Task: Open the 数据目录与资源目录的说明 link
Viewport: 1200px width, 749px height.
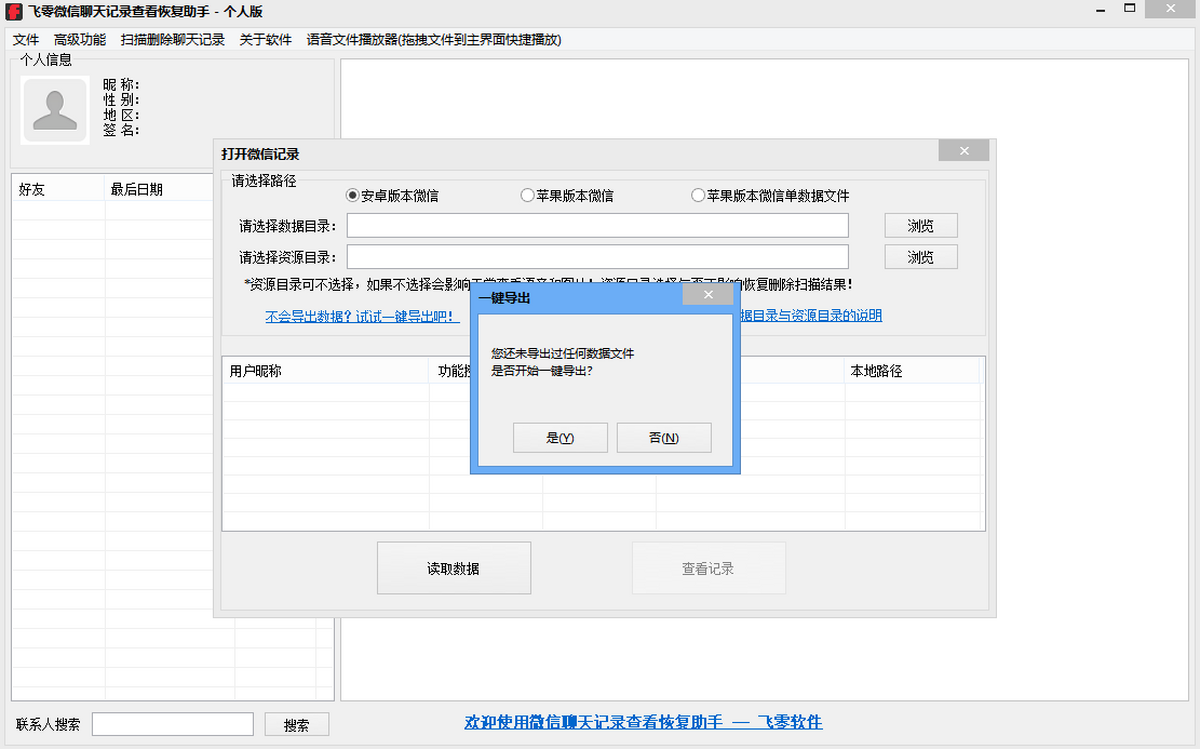Action: click(x=811, y=316)
